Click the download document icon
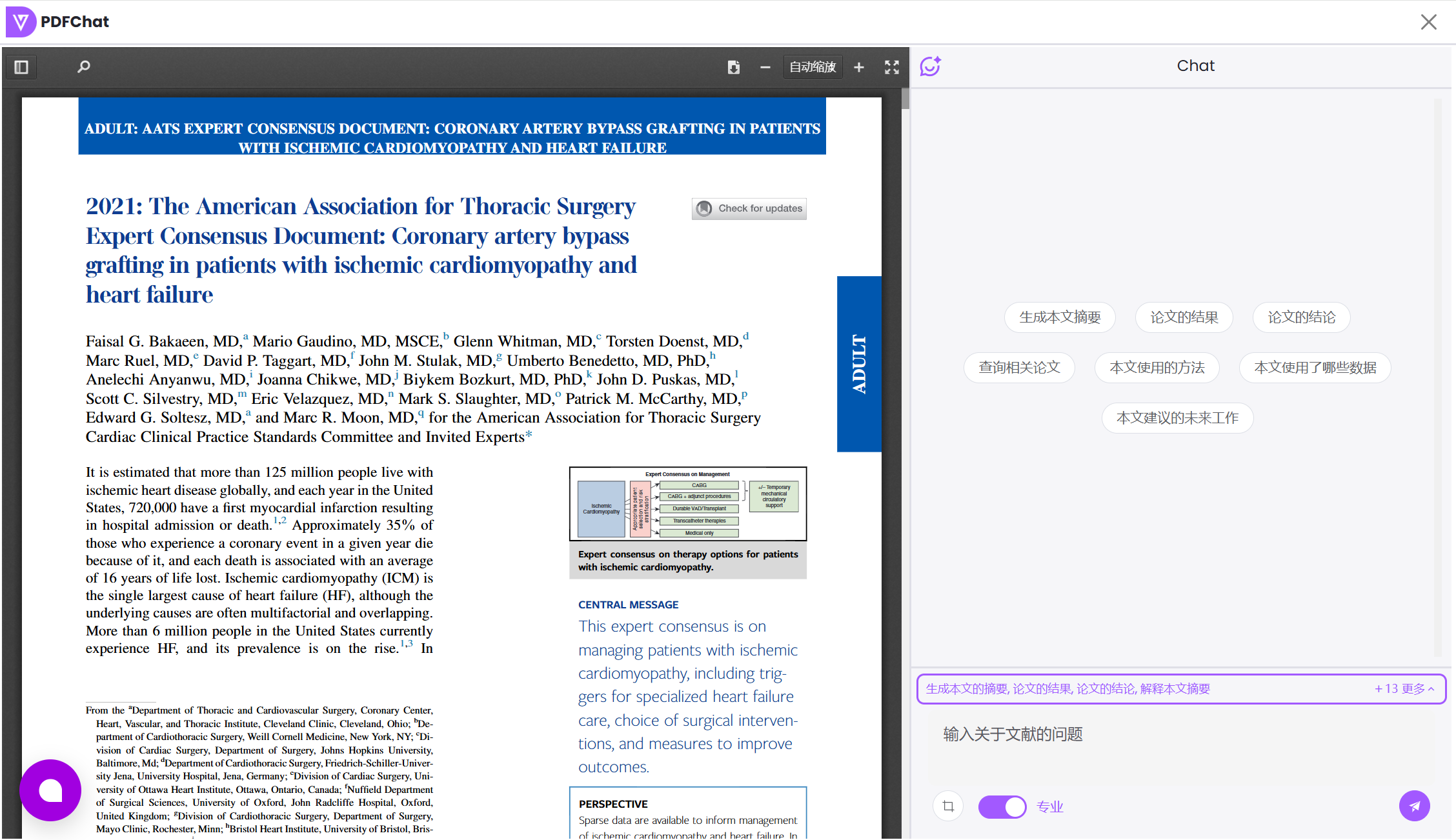Image resolution: width=1456 pixels, height=840 pixels. coord(734,67)
